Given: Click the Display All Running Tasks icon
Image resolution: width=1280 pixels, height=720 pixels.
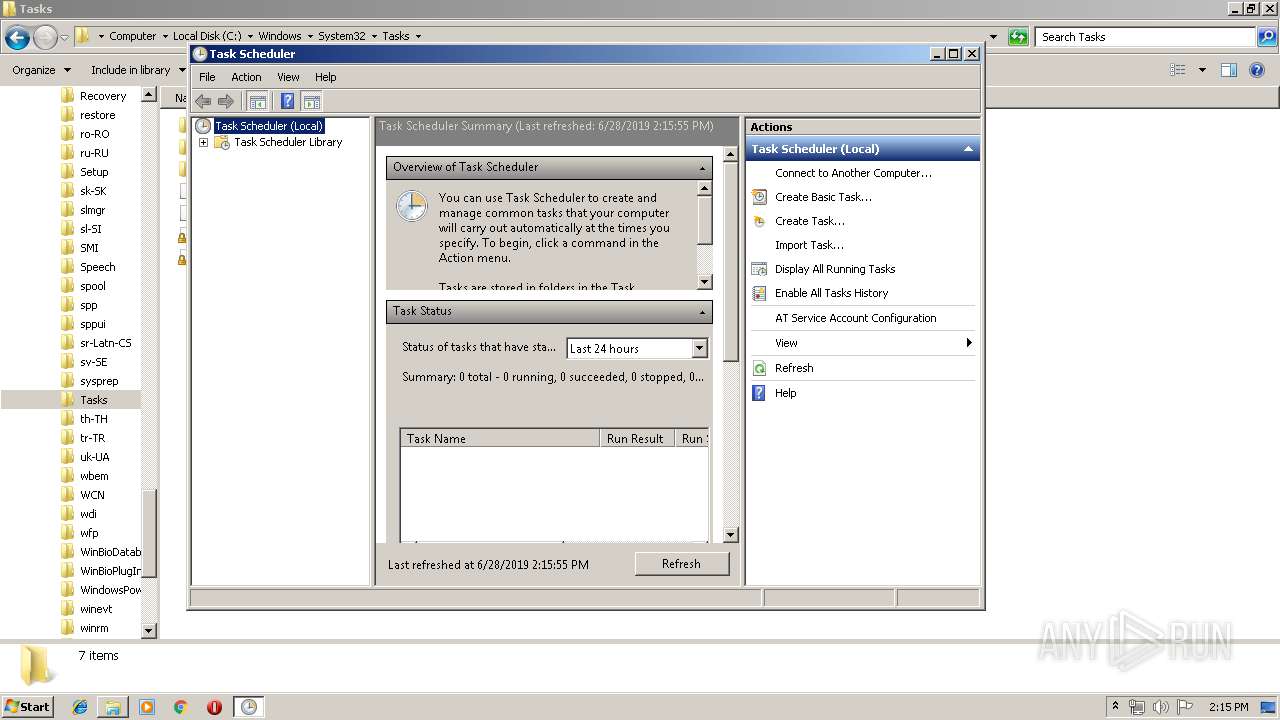Looking at the screenshot, I should [760, 269].
